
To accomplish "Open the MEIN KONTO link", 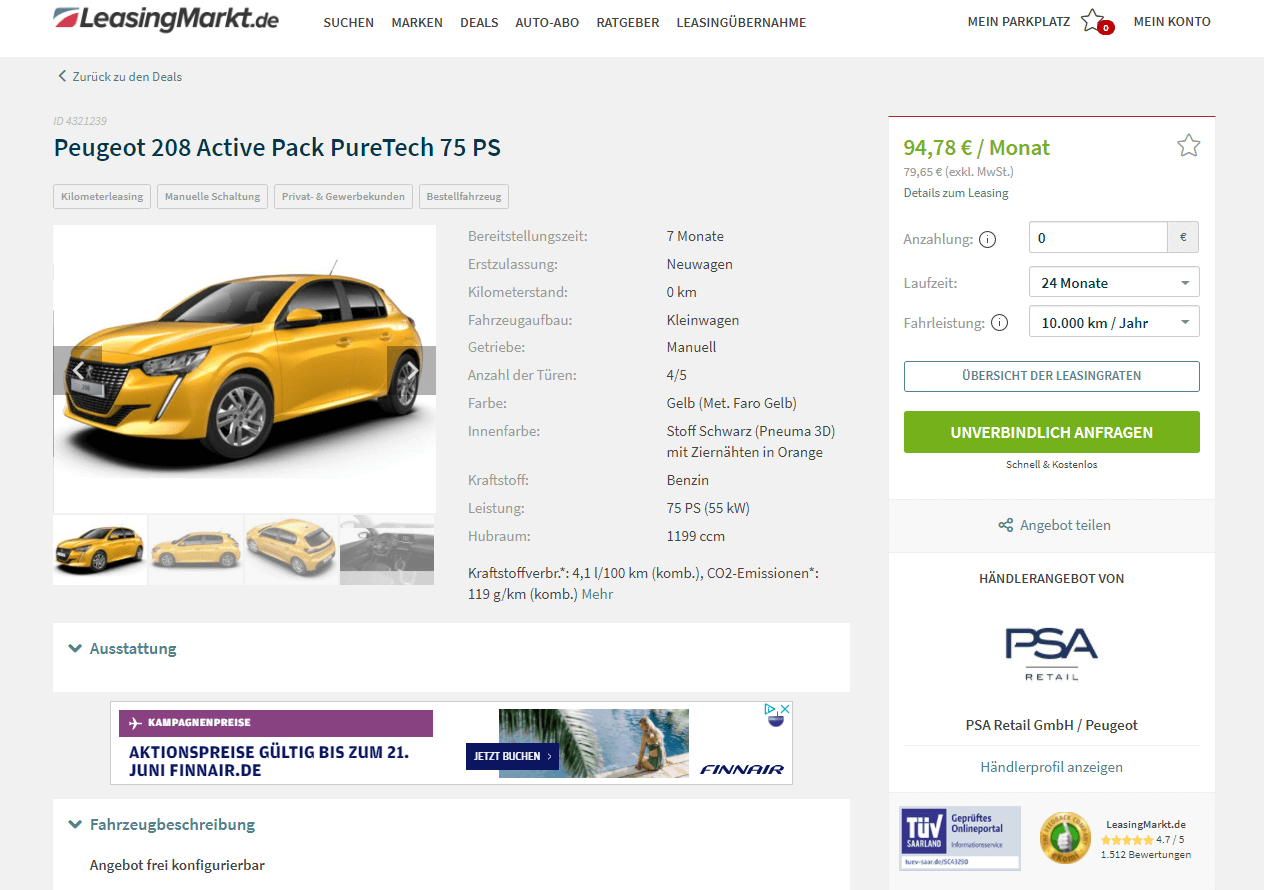I will pyautogui.click(x=1172, y=21).
